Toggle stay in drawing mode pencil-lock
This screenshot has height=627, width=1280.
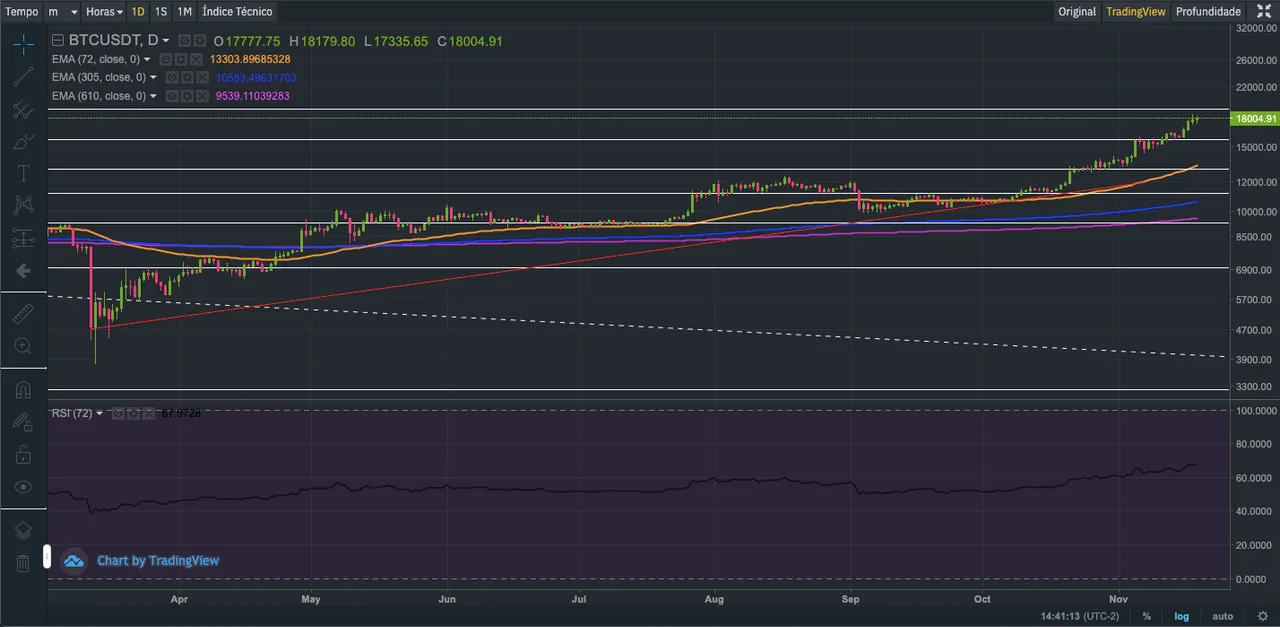tap(23, 422)
